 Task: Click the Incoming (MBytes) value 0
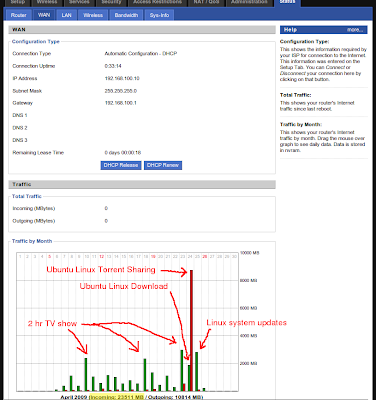coord(106,208)
